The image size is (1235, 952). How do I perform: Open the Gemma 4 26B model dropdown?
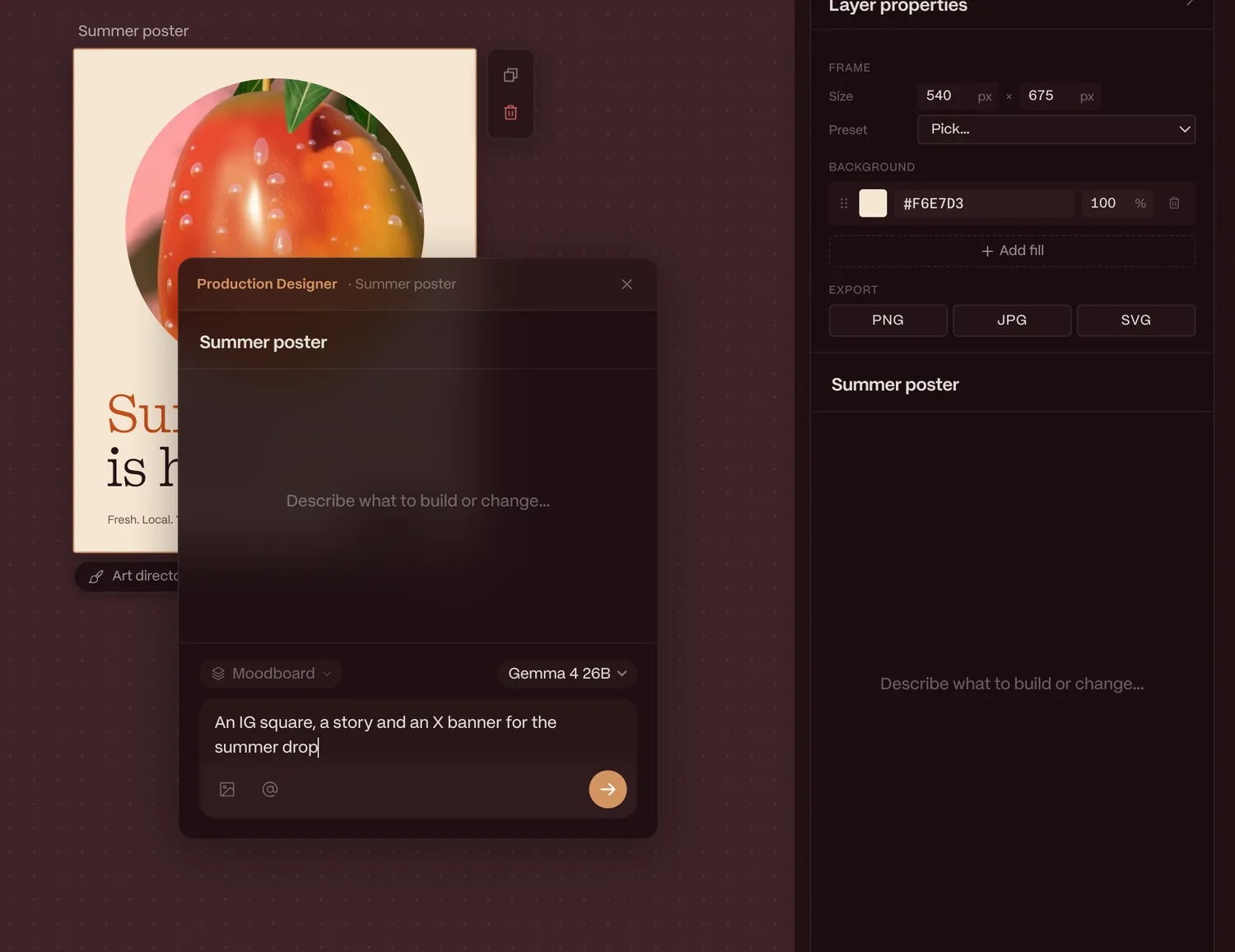point(567,674)
